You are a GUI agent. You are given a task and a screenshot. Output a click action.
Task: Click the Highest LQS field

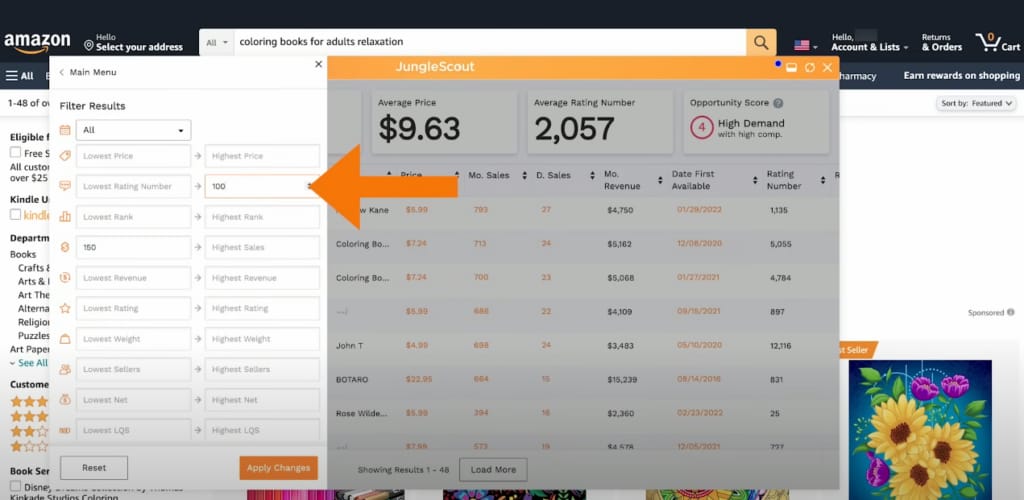point(262,430)
